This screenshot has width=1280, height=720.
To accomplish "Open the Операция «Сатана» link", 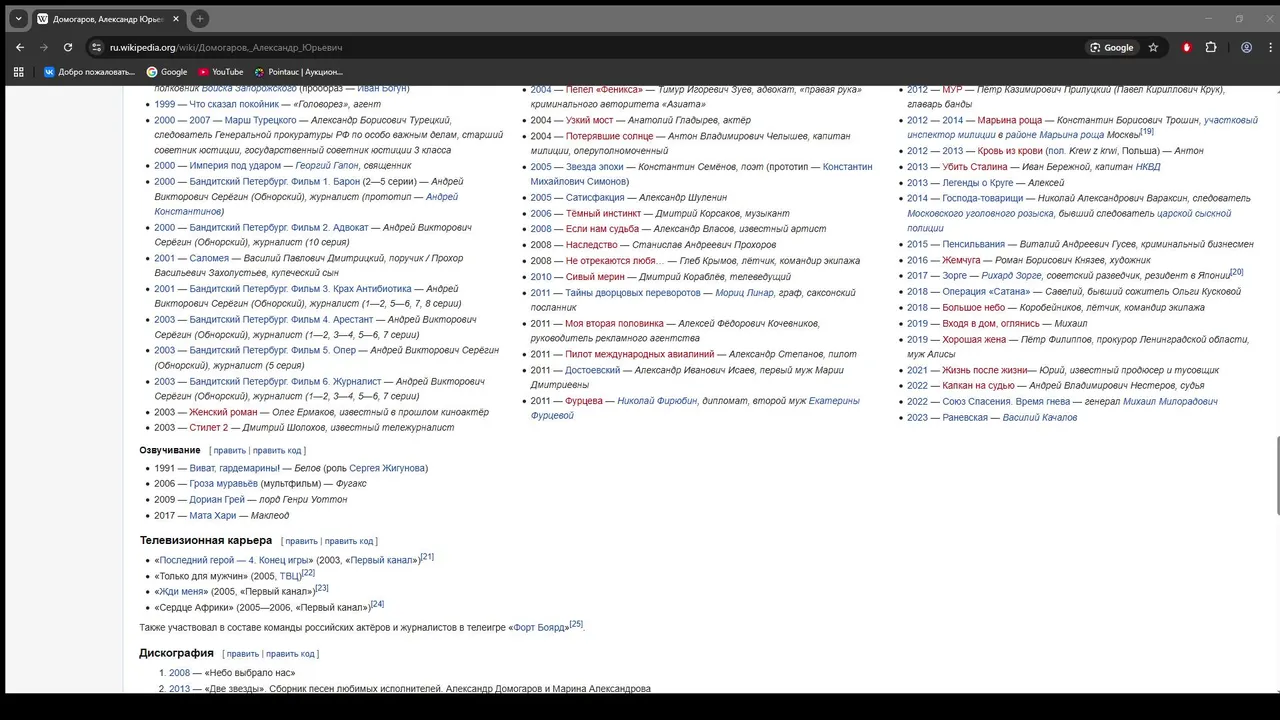I will 987,292.
